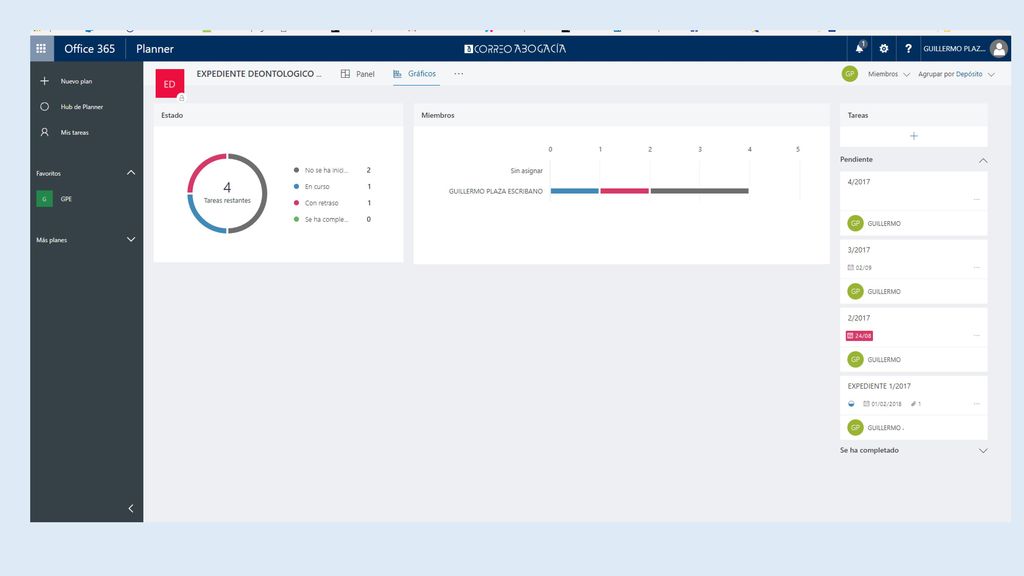Open the task card 2/2017

pos(914,339)
